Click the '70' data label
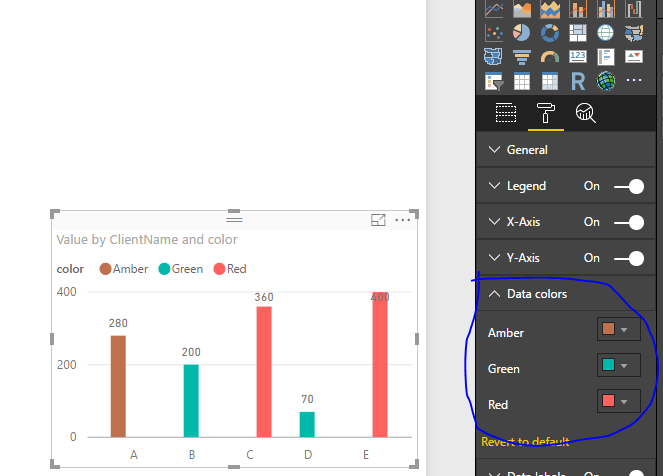Screen dimensions: 663x476 (307, 399)
